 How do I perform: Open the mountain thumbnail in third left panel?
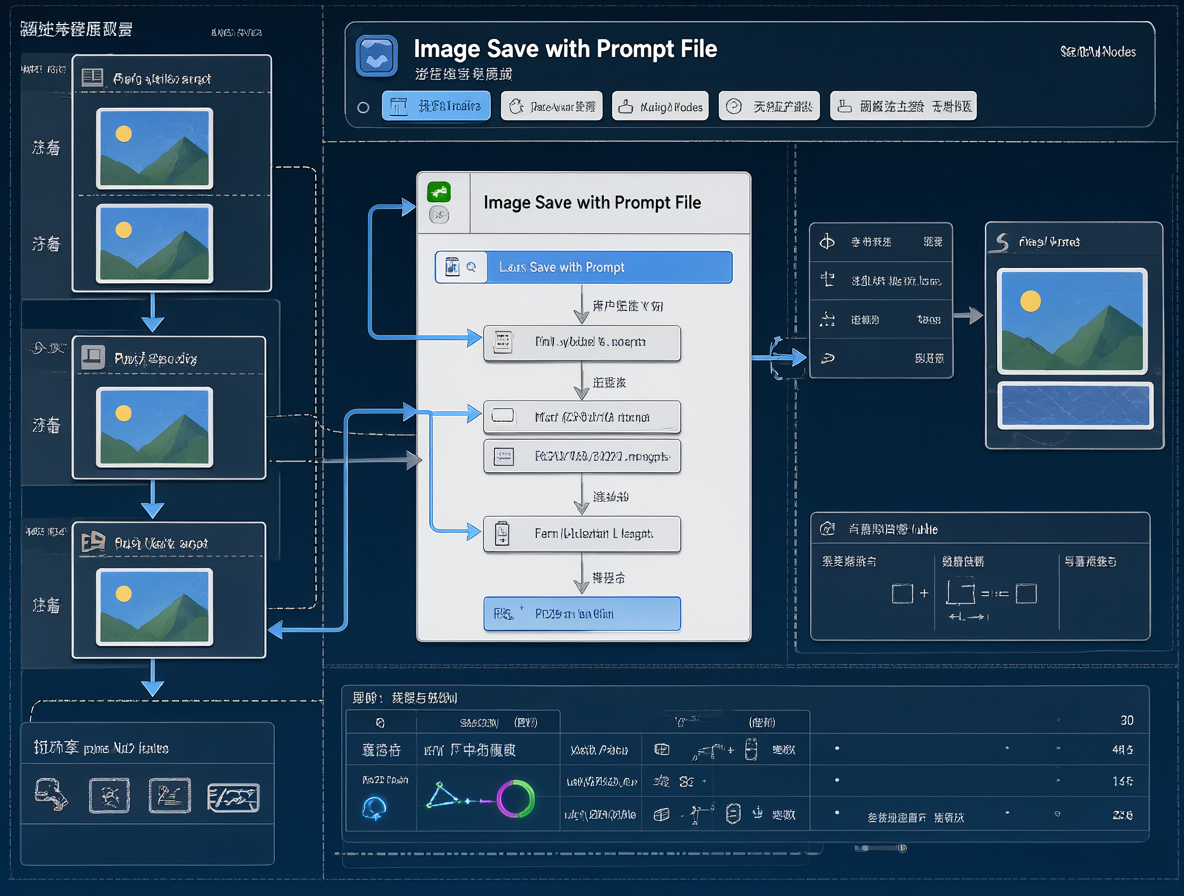click(155, 607)
